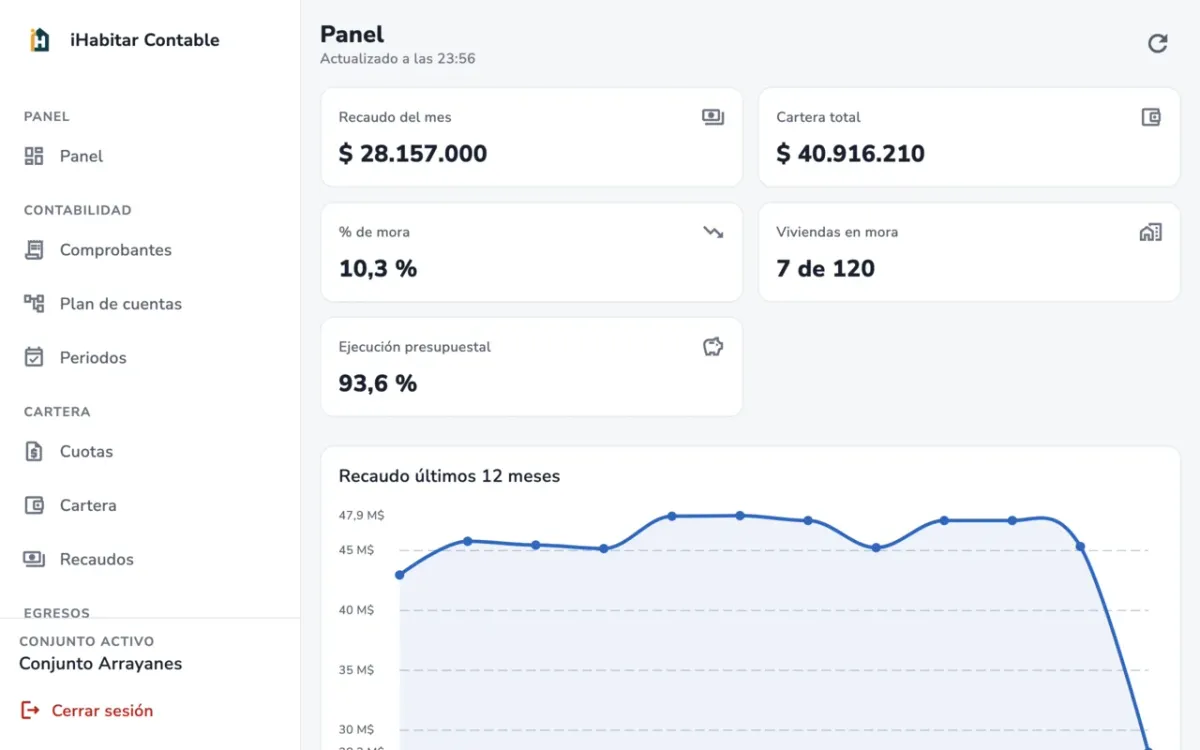Click the value 10,3 %

(378, 269)
